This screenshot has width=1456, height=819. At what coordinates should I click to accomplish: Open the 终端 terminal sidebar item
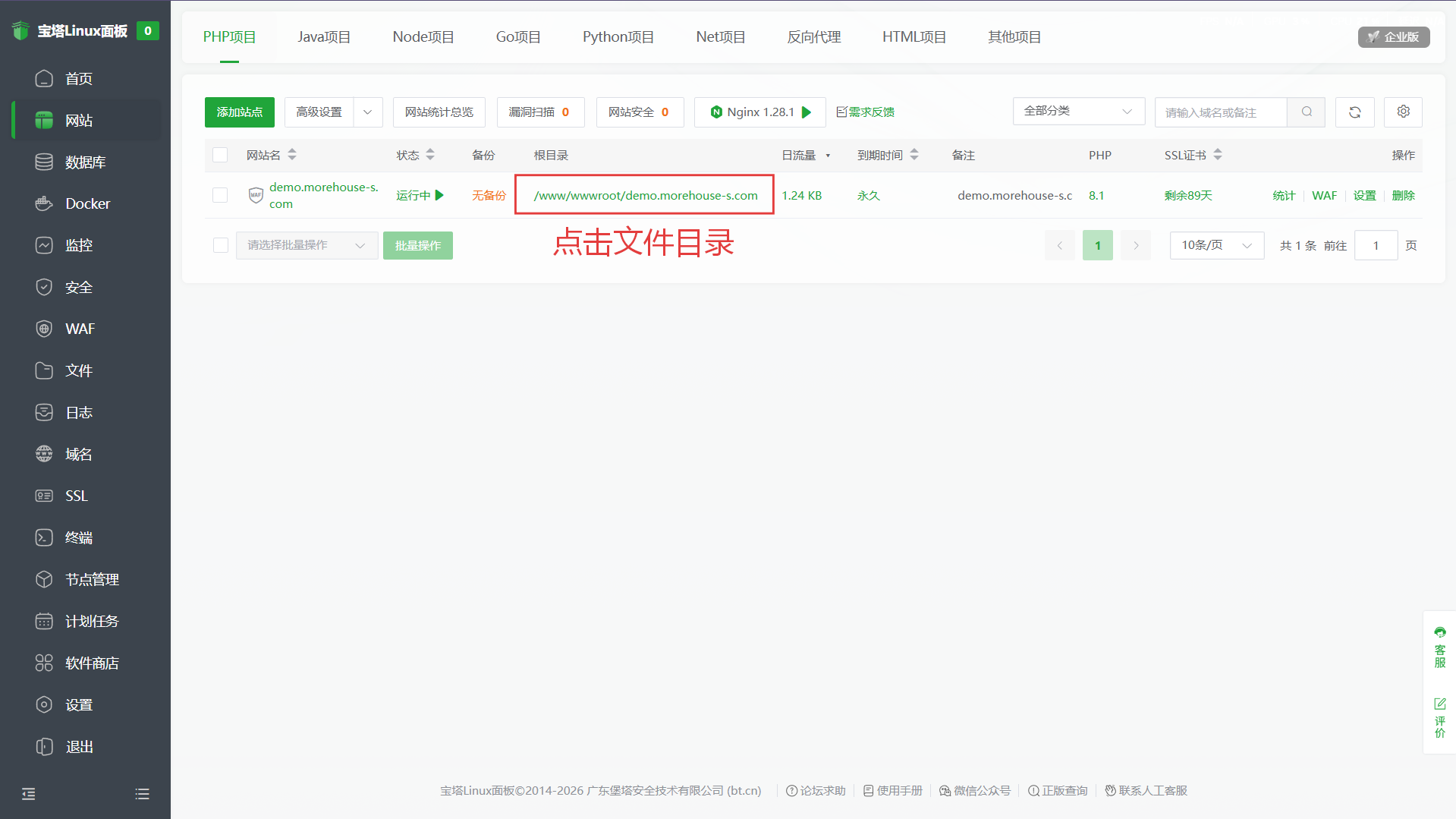point(79,537)
